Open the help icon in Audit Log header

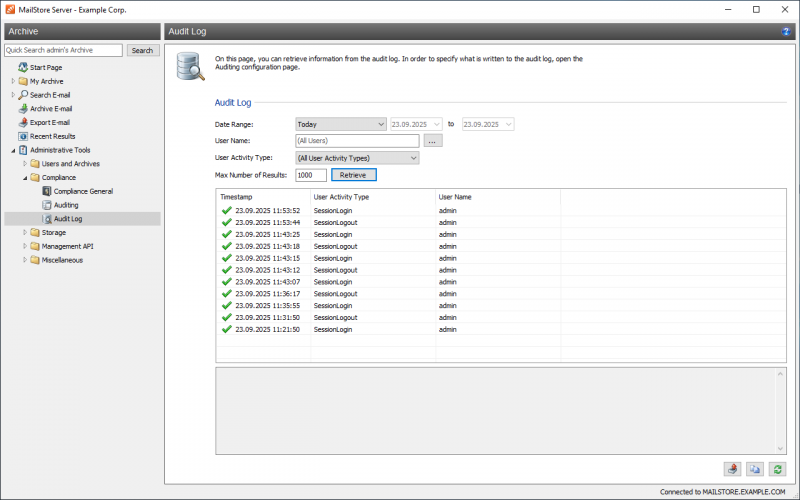click(x=786, y=32)
